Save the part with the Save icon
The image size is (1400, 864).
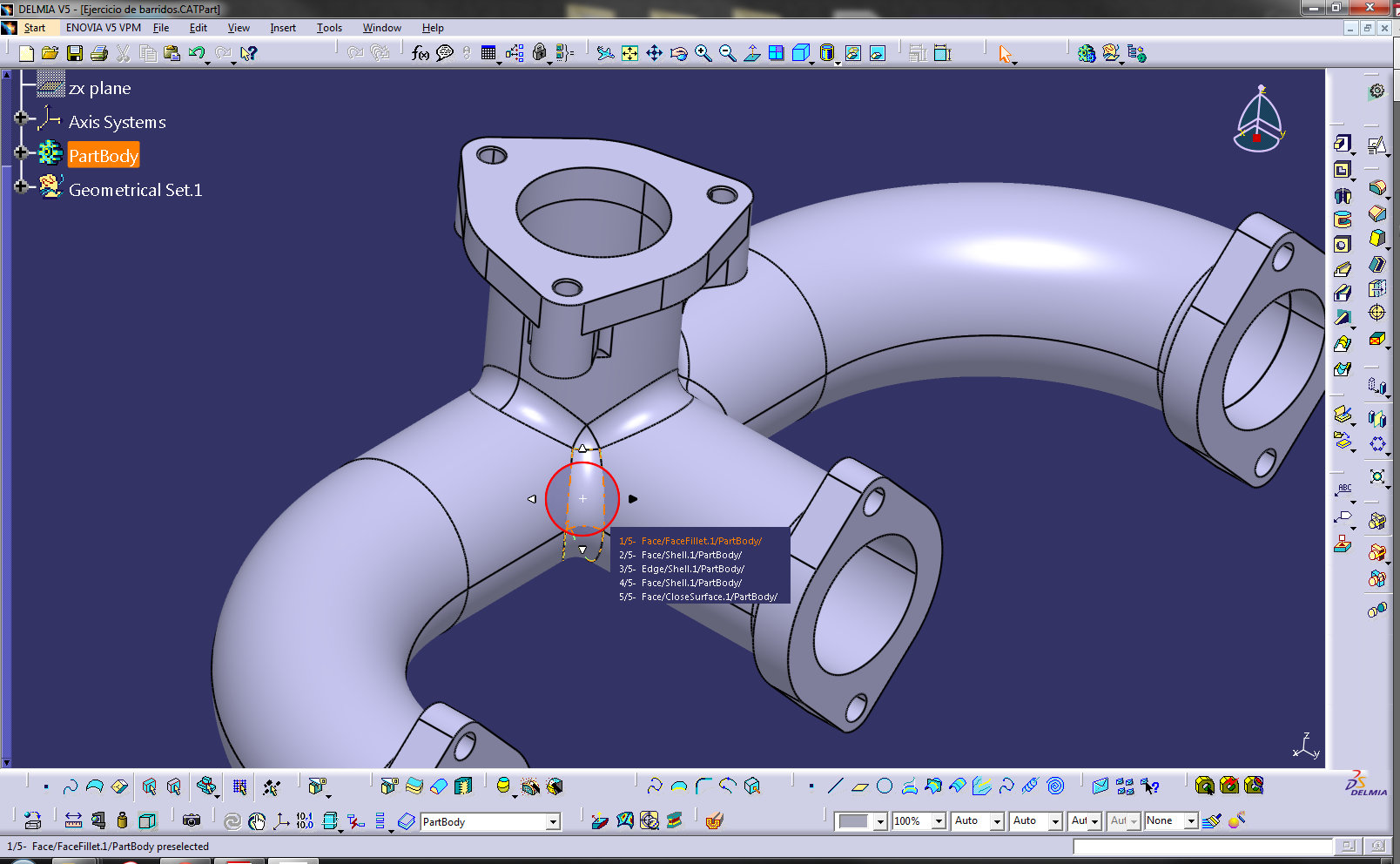(75, 54)
